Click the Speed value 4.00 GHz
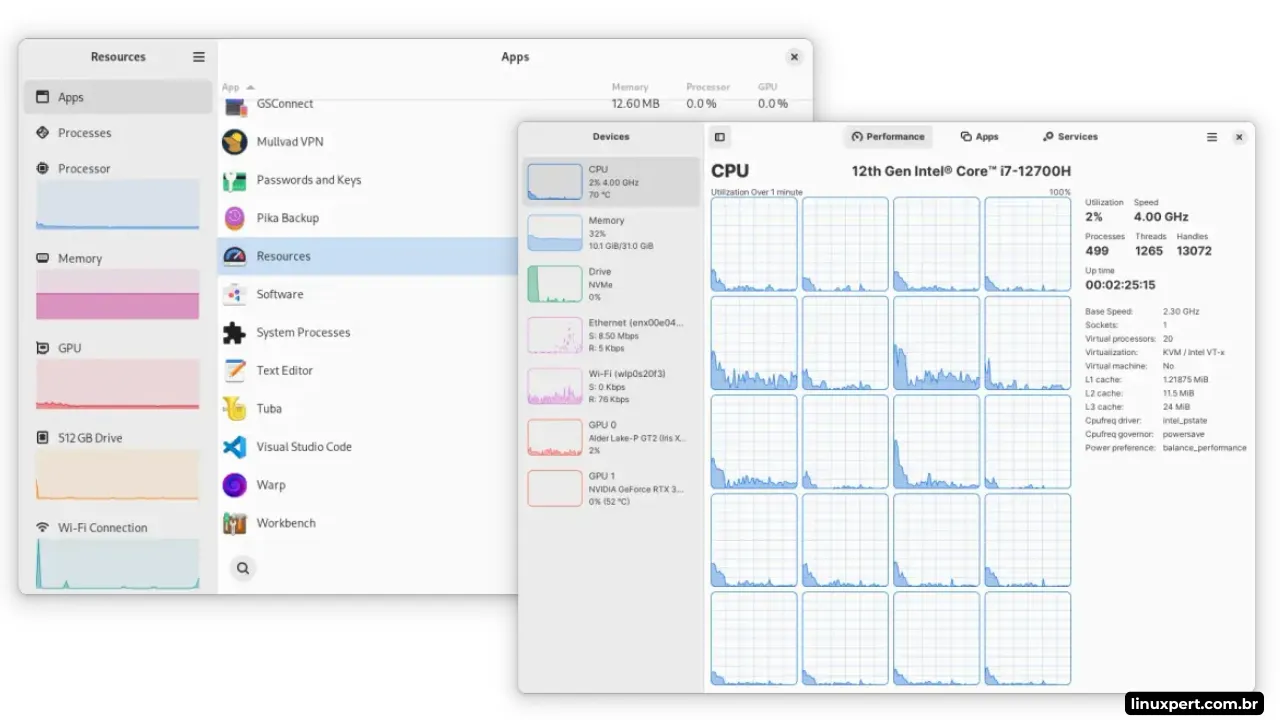Viewport: 1280px width, 720px height. point(1161,217)
